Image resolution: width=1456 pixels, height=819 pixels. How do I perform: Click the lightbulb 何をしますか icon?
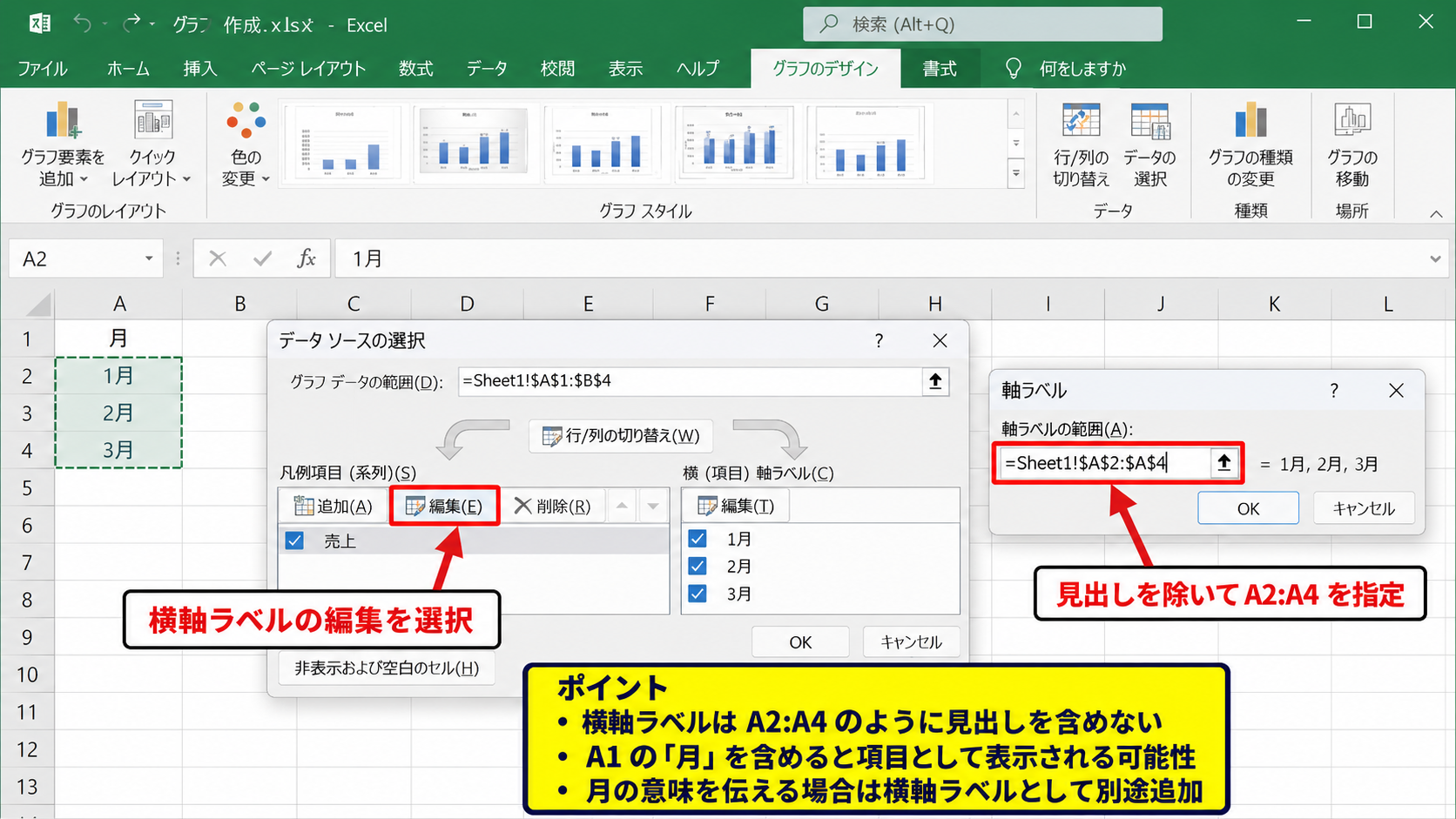1013,69
